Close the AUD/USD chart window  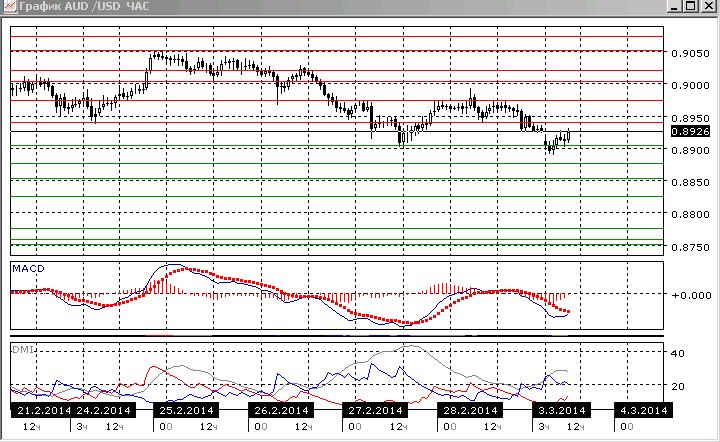[x=707, y=6]
